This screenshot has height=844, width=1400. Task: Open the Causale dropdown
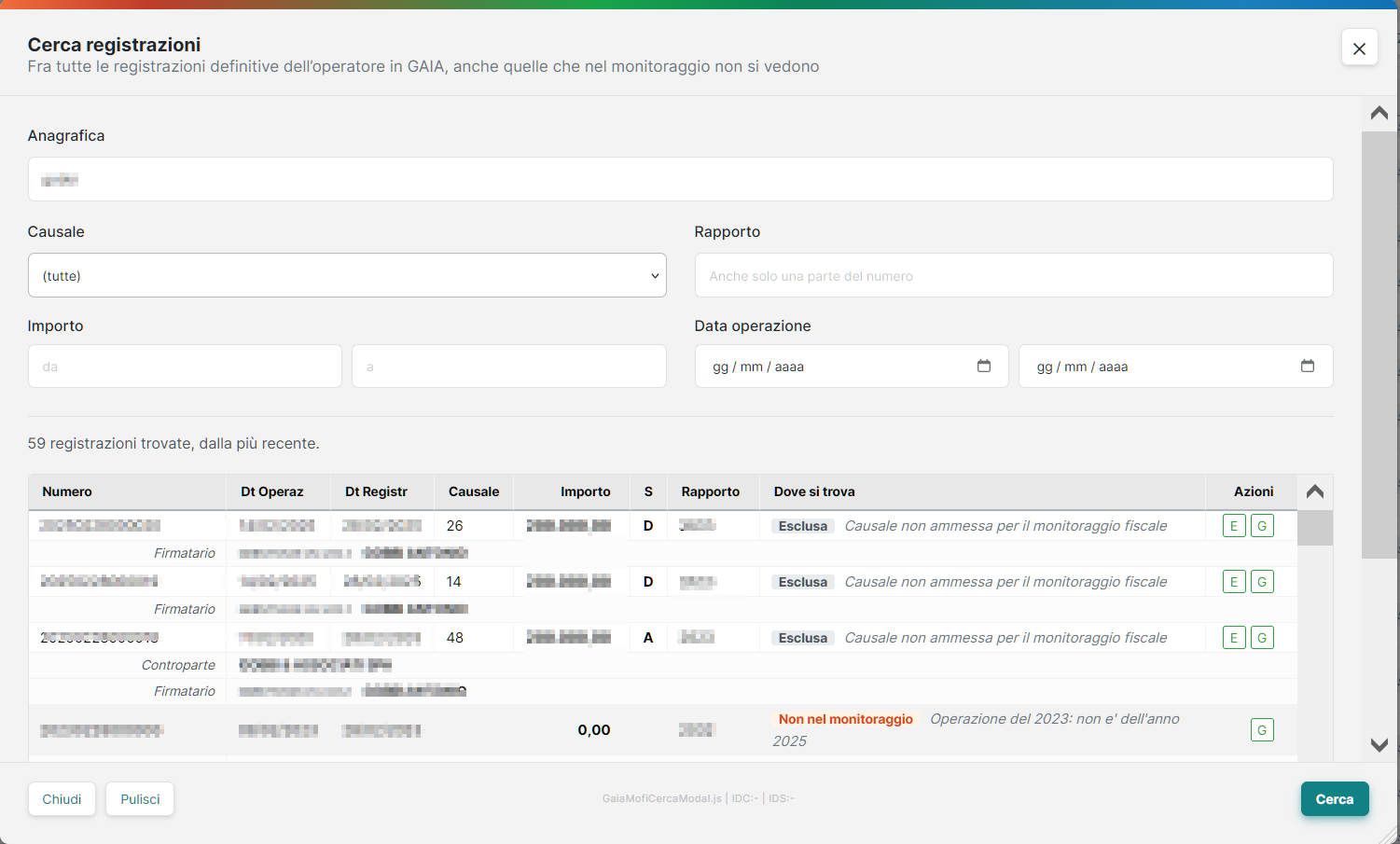347,275
